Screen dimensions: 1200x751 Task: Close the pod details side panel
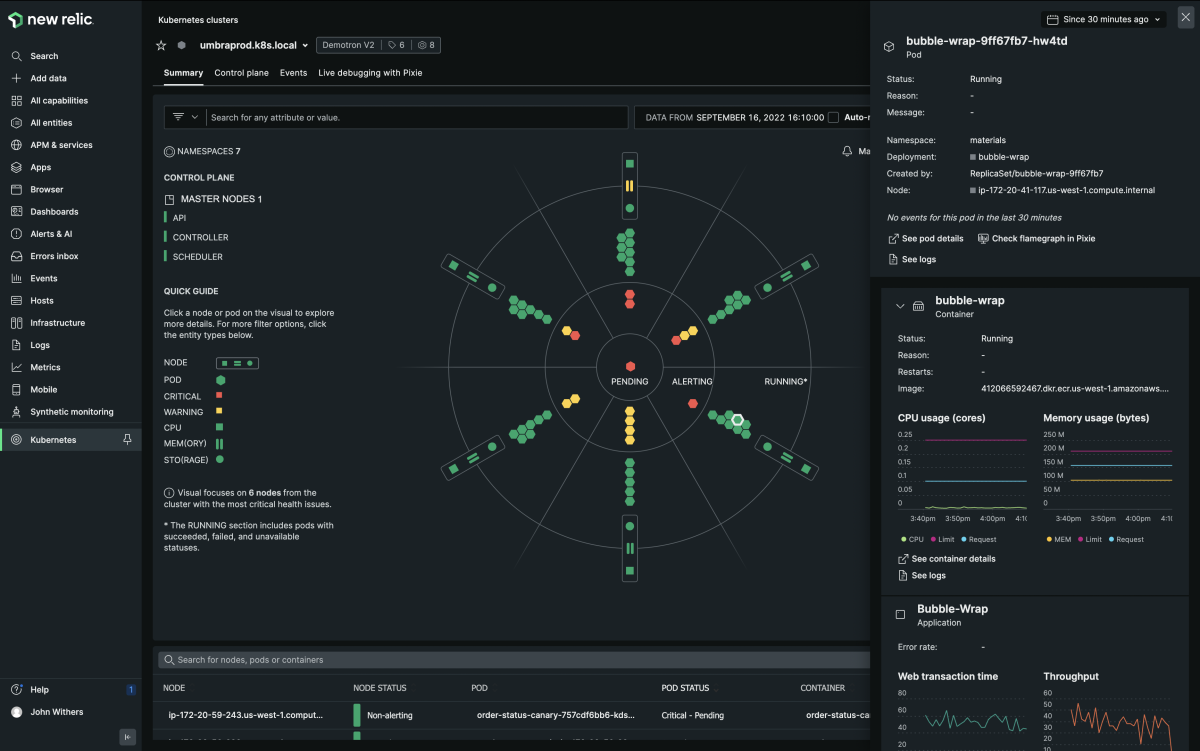point(1185,19)
